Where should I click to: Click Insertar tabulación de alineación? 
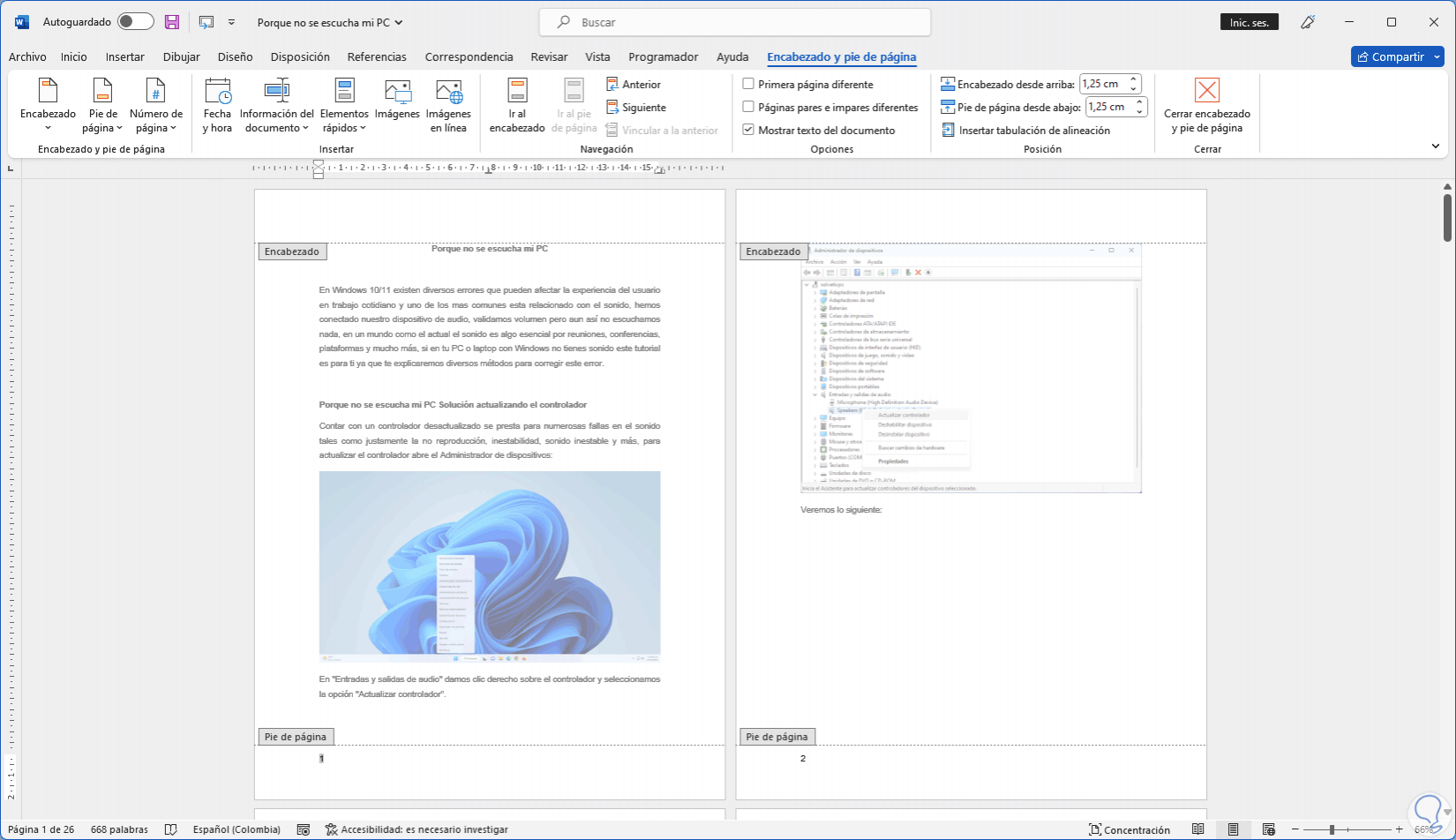click(1026, 131)
